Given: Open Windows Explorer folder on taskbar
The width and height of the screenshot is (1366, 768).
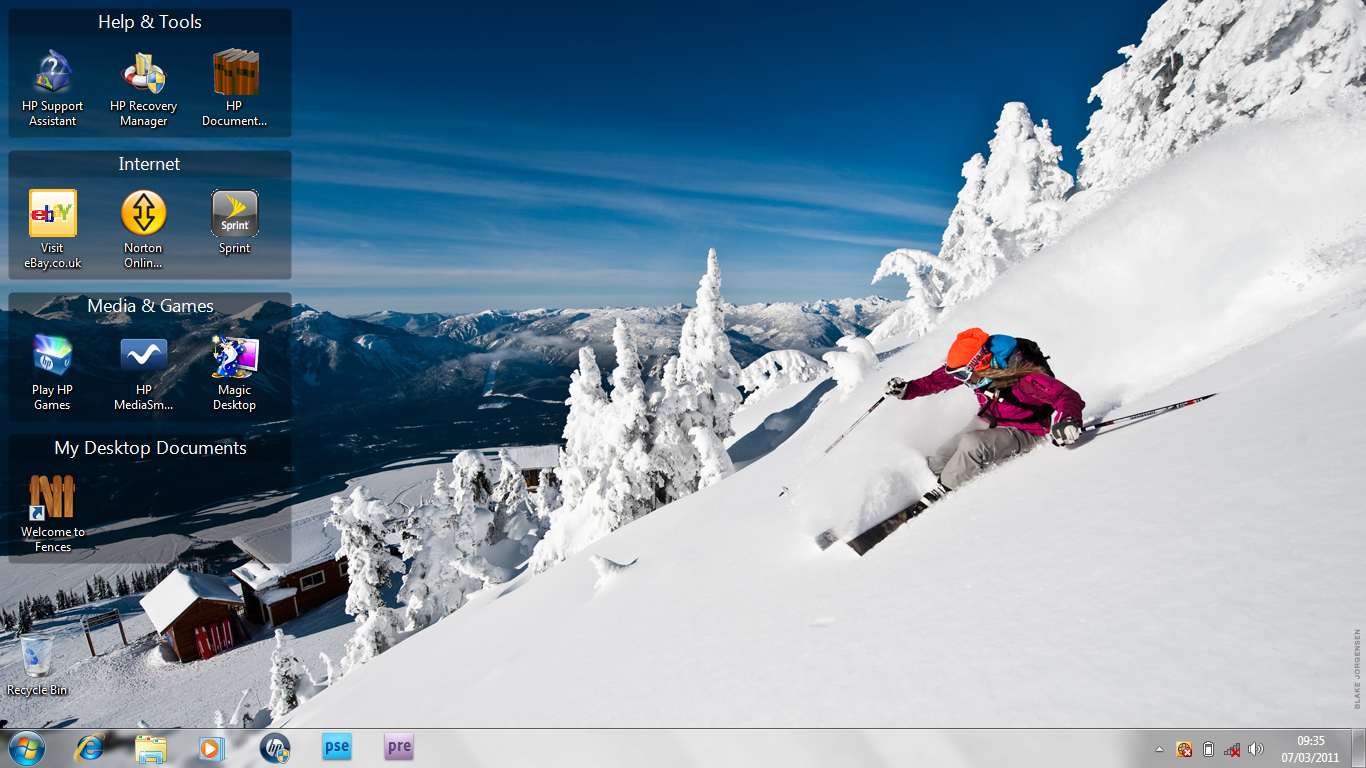Looking at the screenshot, I should (151, 748).
